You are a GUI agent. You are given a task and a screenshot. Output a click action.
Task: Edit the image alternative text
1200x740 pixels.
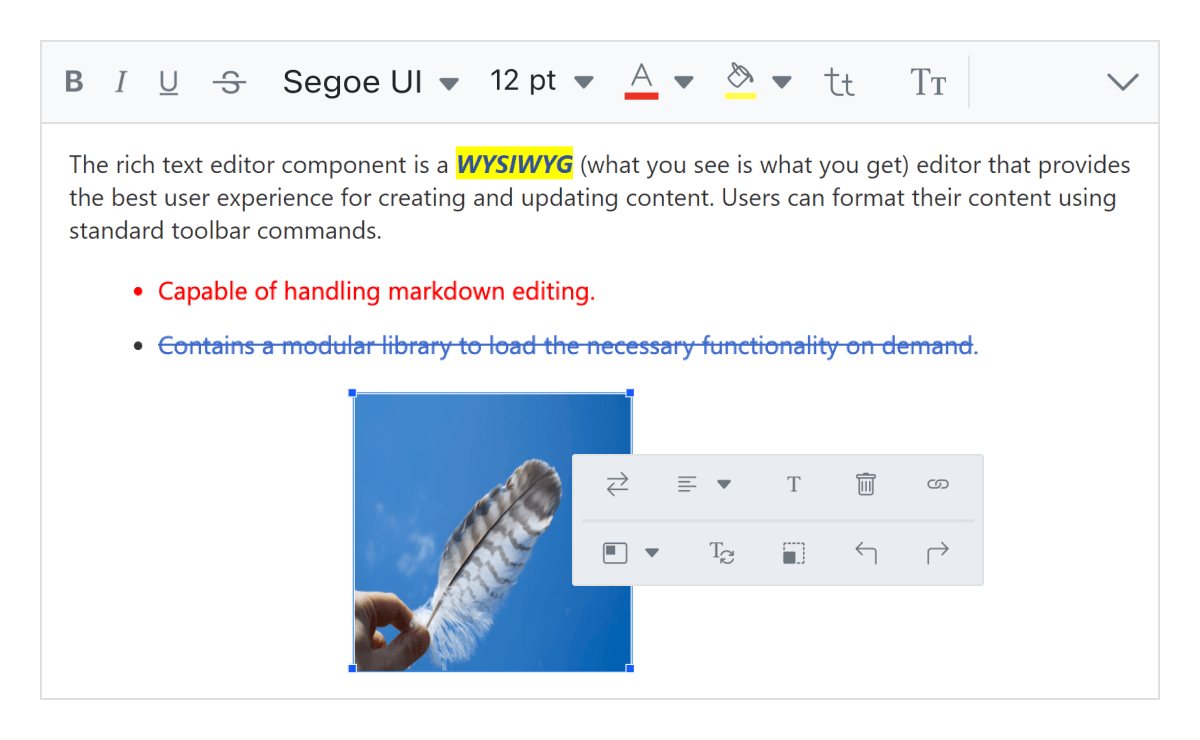(x=721, y=552)
